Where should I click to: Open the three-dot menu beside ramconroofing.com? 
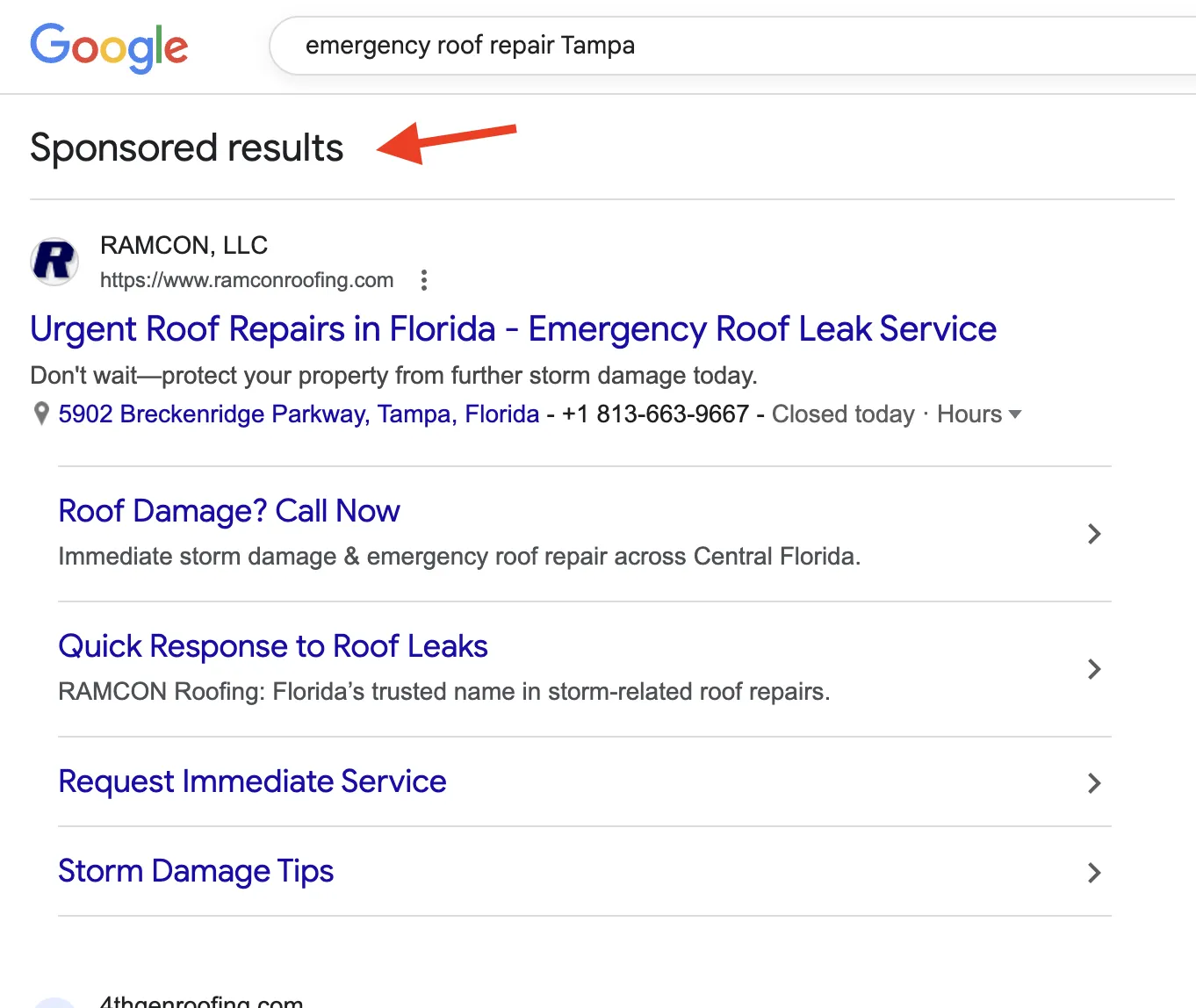pyautogui.click(x=424, y=279)
